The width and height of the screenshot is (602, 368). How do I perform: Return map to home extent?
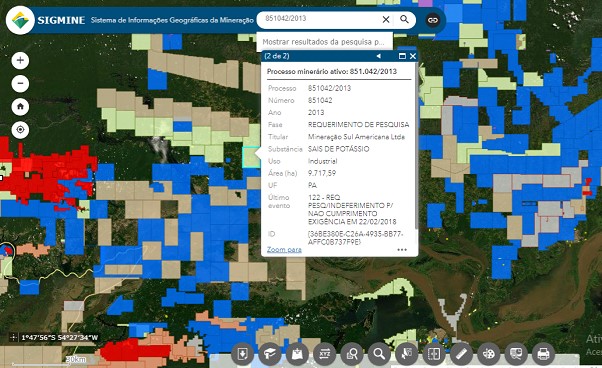20,106
